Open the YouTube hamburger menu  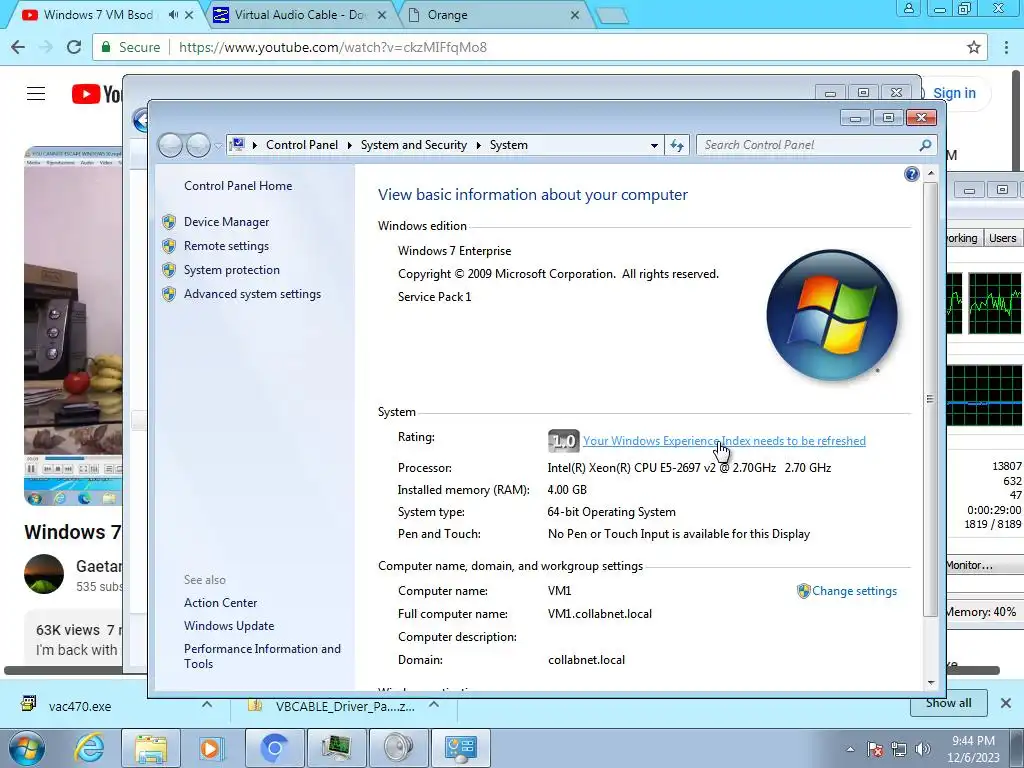coord(36,94)
